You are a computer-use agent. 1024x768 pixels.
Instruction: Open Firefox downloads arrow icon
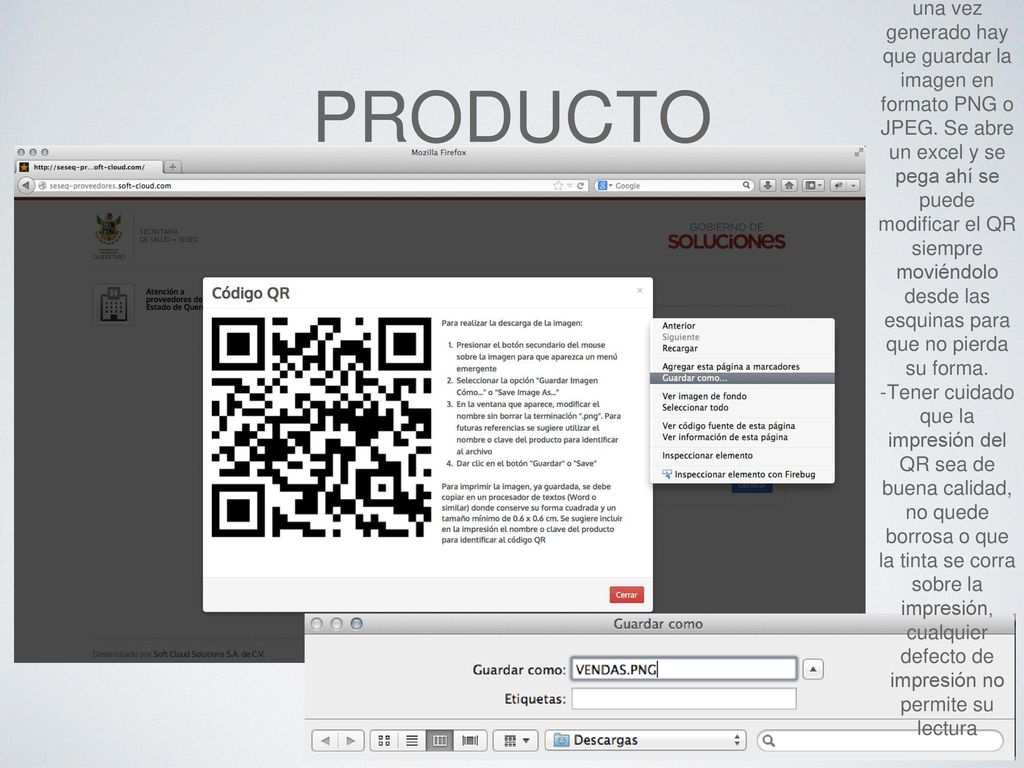(x=767, y=185)
